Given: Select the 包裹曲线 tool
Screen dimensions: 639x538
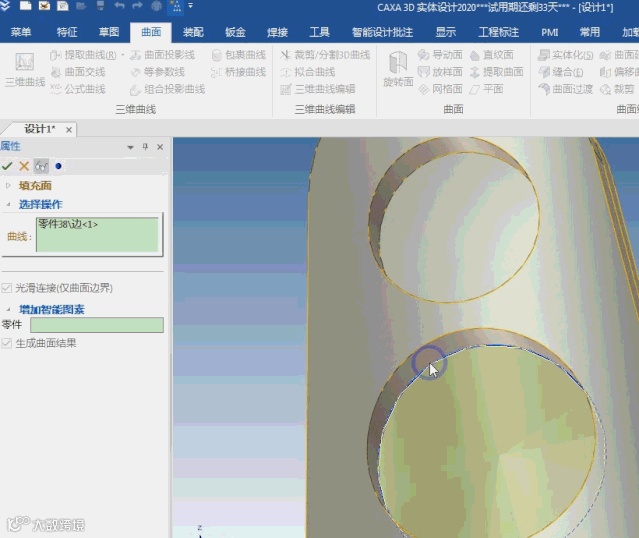Looking at the screenshot, I should tap(238, 55).
